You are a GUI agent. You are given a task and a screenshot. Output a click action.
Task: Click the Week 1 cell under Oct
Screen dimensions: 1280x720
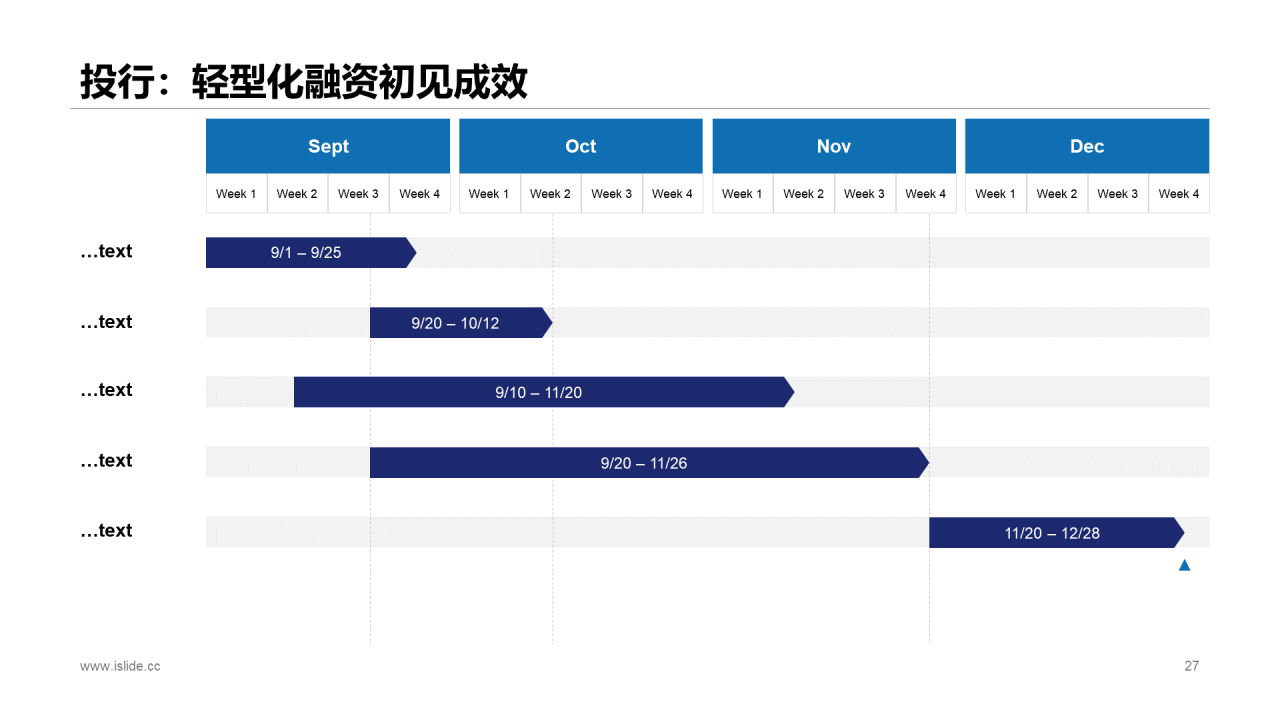(x=489, y=194)
